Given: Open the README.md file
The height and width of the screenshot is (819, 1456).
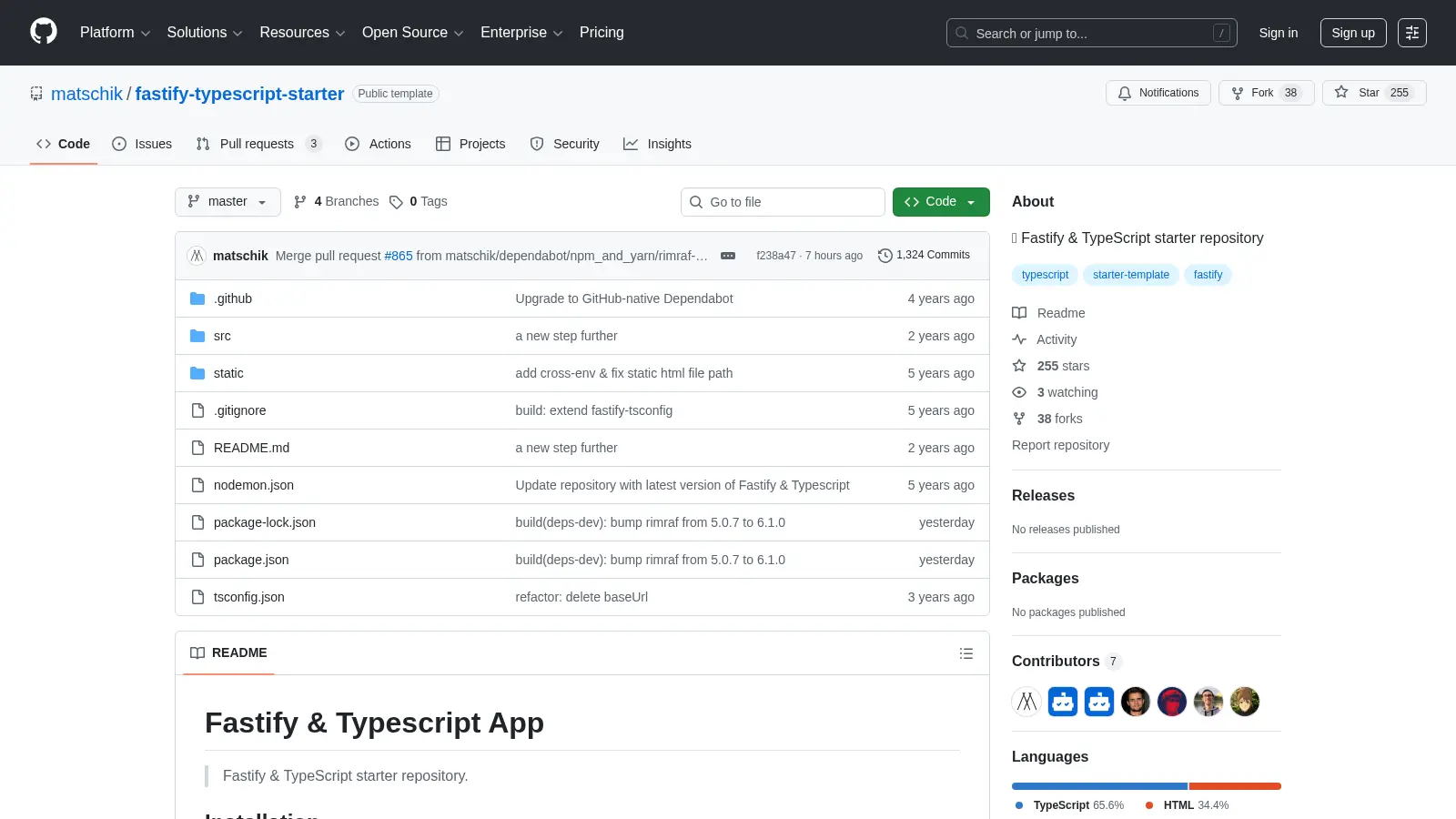Looking at the screenshot, I should coord(251,448).
